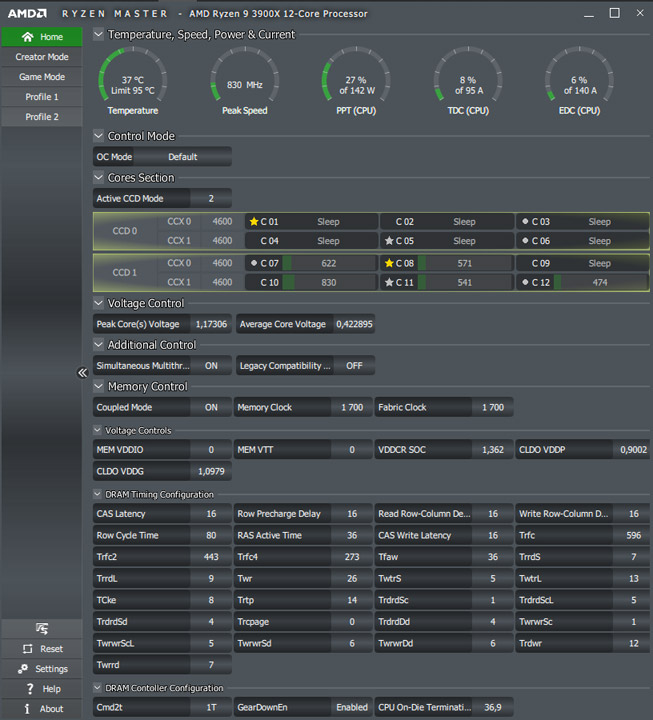Switch to Creator Mode

click(42, 57)
